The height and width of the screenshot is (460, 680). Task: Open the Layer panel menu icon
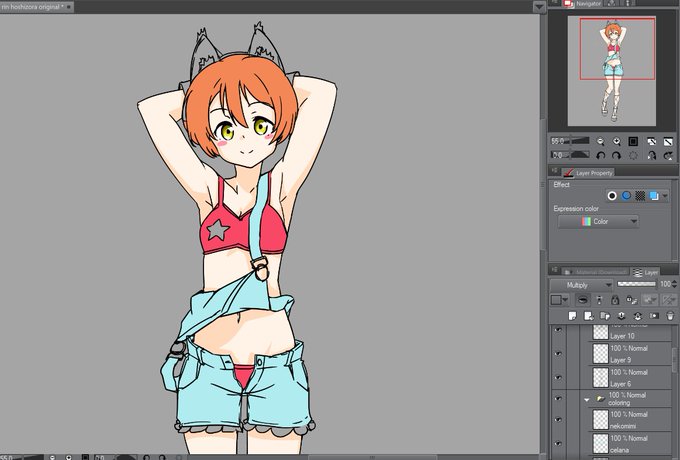[x=555, y=271]
